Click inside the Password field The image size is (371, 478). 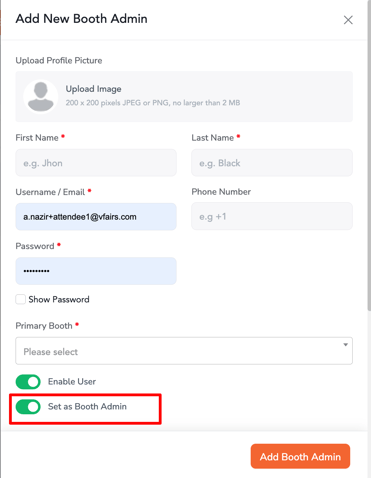tap(96, 271)
